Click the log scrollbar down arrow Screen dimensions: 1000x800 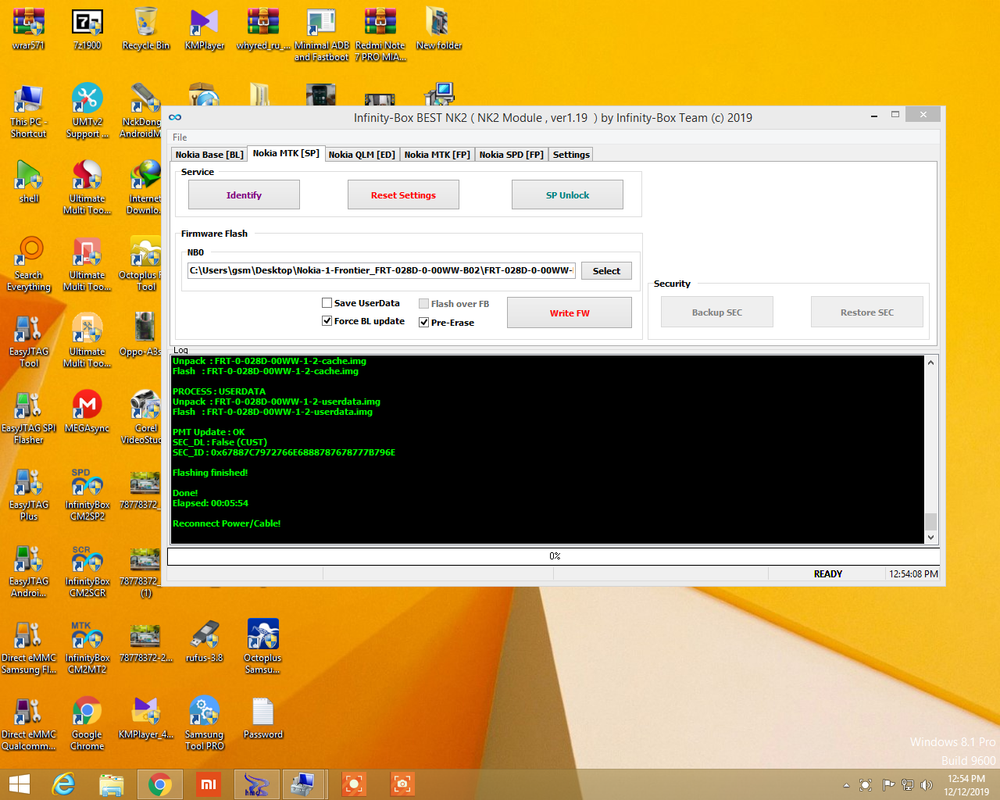930,537
